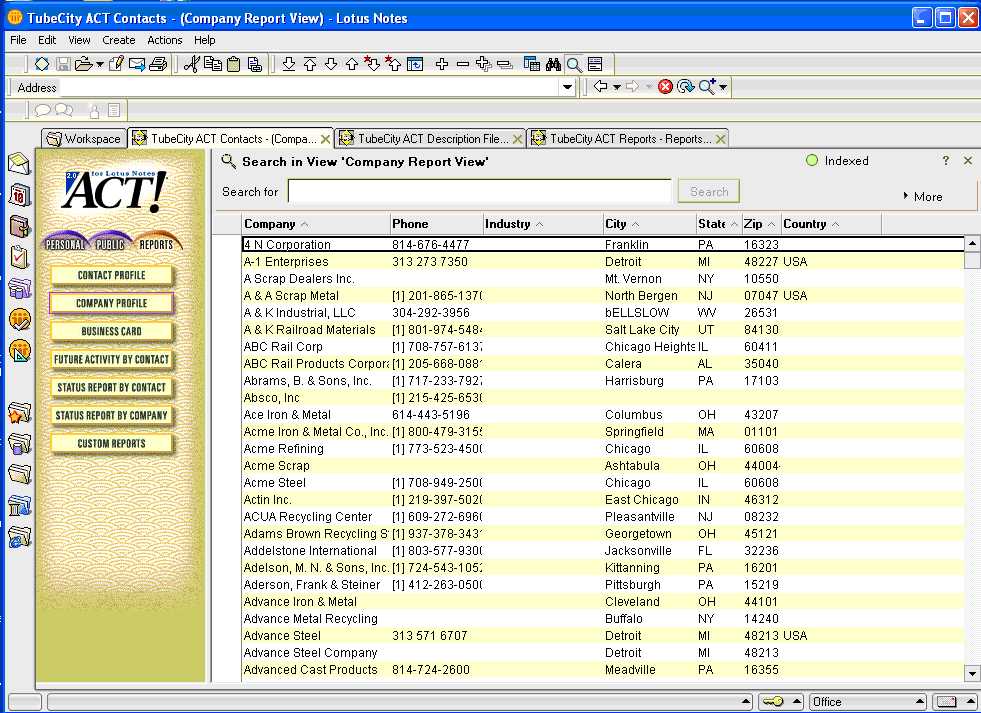This screenshot has height=713, width=981.
Task: Open the Address bar dropdown arrow
Action: [567, 87]
